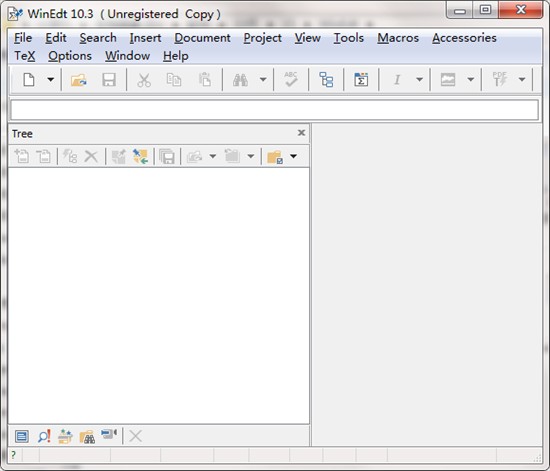Click the Tree Save All disks icon
Screen dimensions: 550x471
point(167,156)
